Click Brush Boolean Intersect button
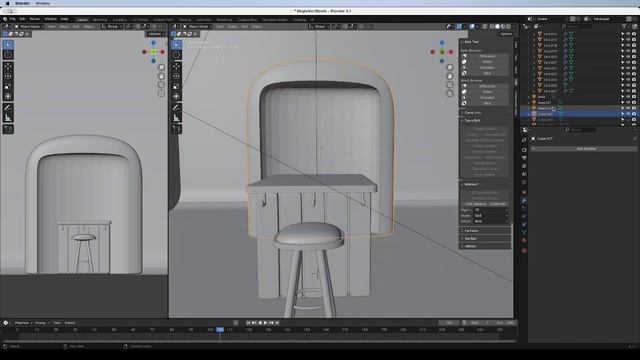The image size is (640, 360). pos(487,98)
